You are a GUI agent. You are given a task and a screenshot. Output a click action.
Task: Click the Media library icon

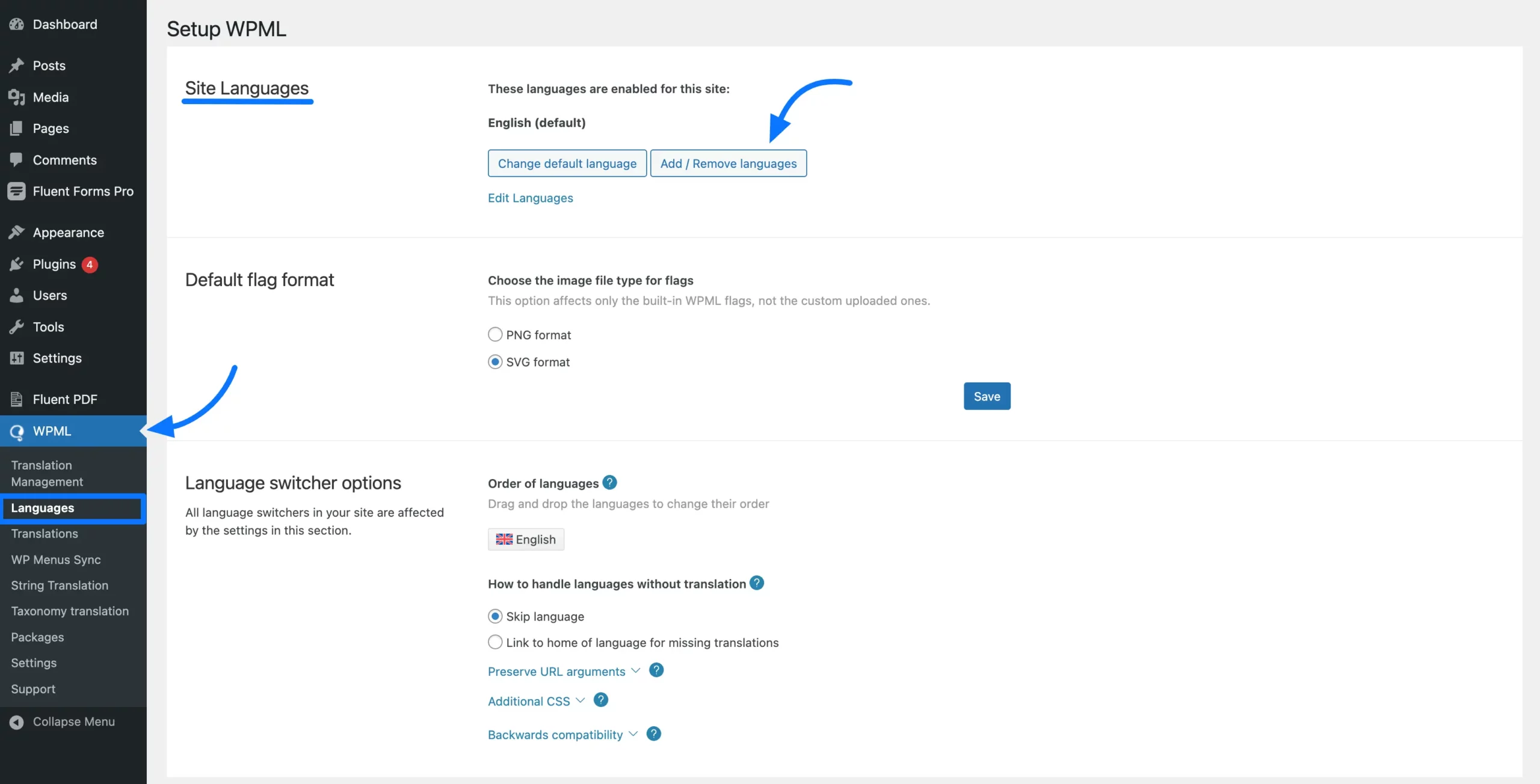pyautogui.click(x=16, y=97)
